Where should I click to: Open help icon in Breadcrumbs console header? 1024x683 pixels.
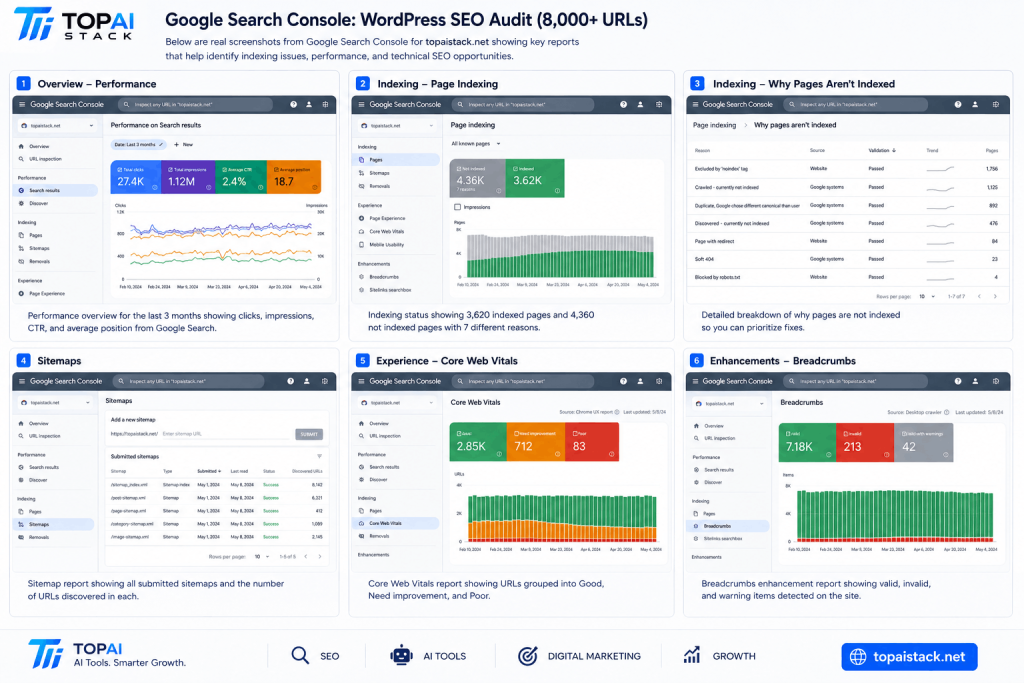[x=957, y=381]
